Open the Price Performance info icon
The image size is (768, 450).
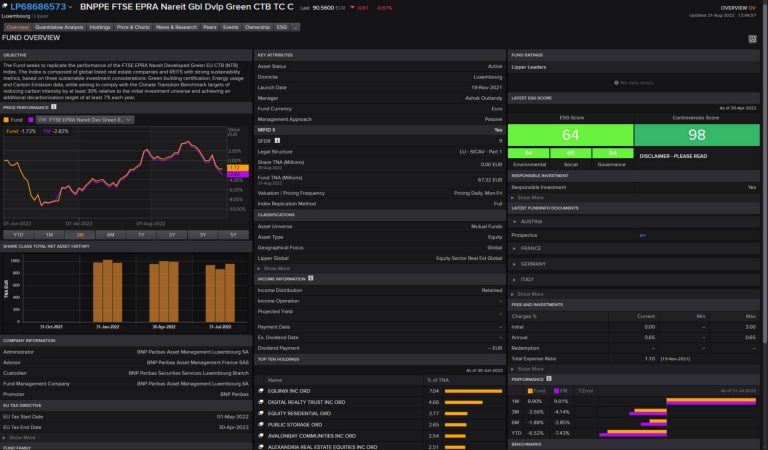(54, 107)
